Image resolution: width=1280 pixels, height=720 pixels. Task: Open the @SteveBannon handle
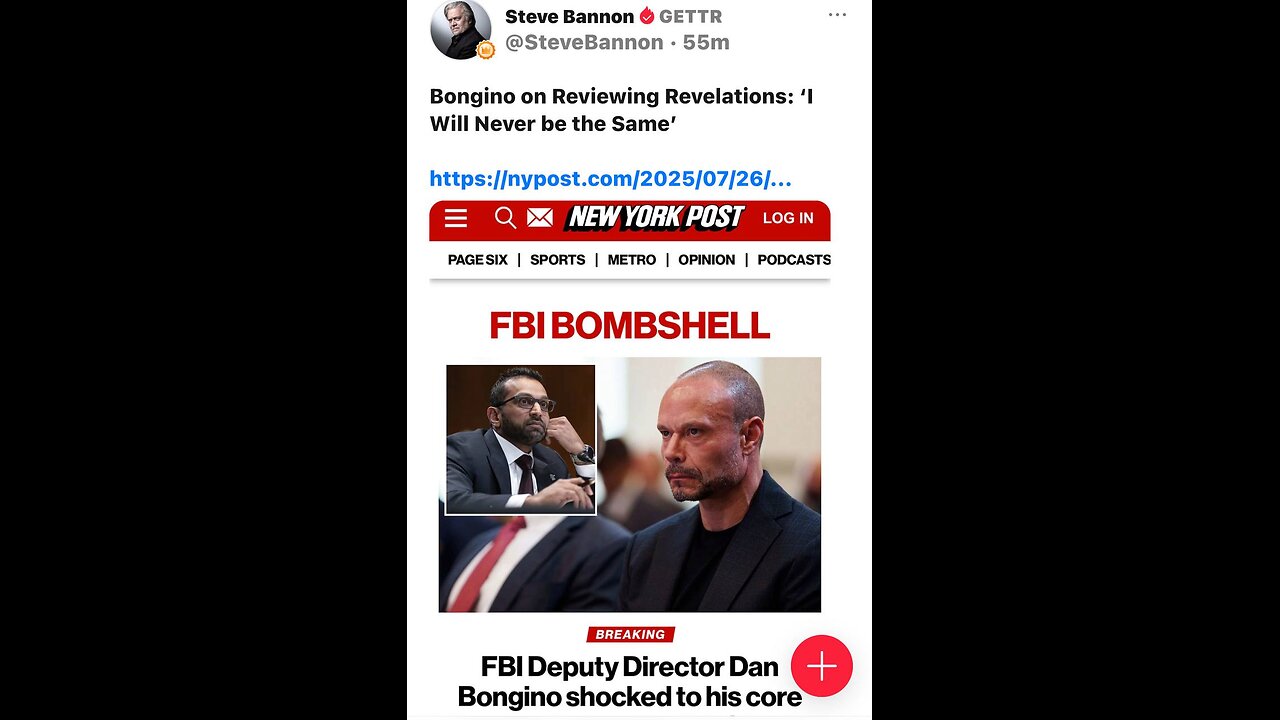[x=584, y=42]
